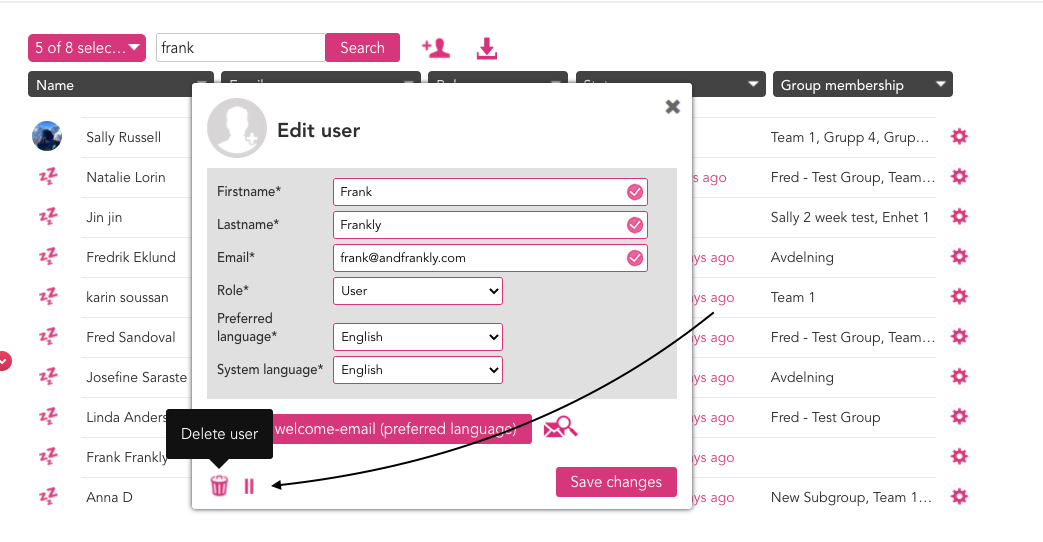1043x542 pixels.
Task: Click the preview email envelope icon
Action: point(560,427)
